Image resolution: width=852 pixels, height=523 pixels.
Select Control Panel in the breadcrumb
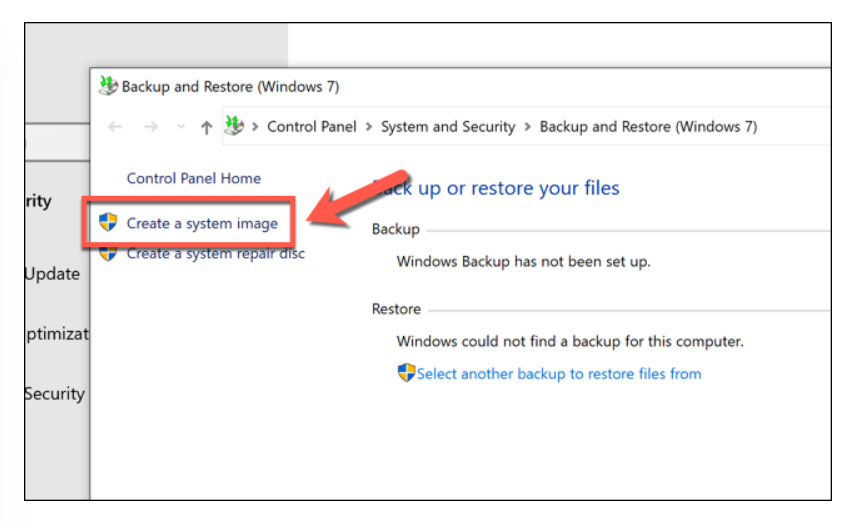[312, 127]
